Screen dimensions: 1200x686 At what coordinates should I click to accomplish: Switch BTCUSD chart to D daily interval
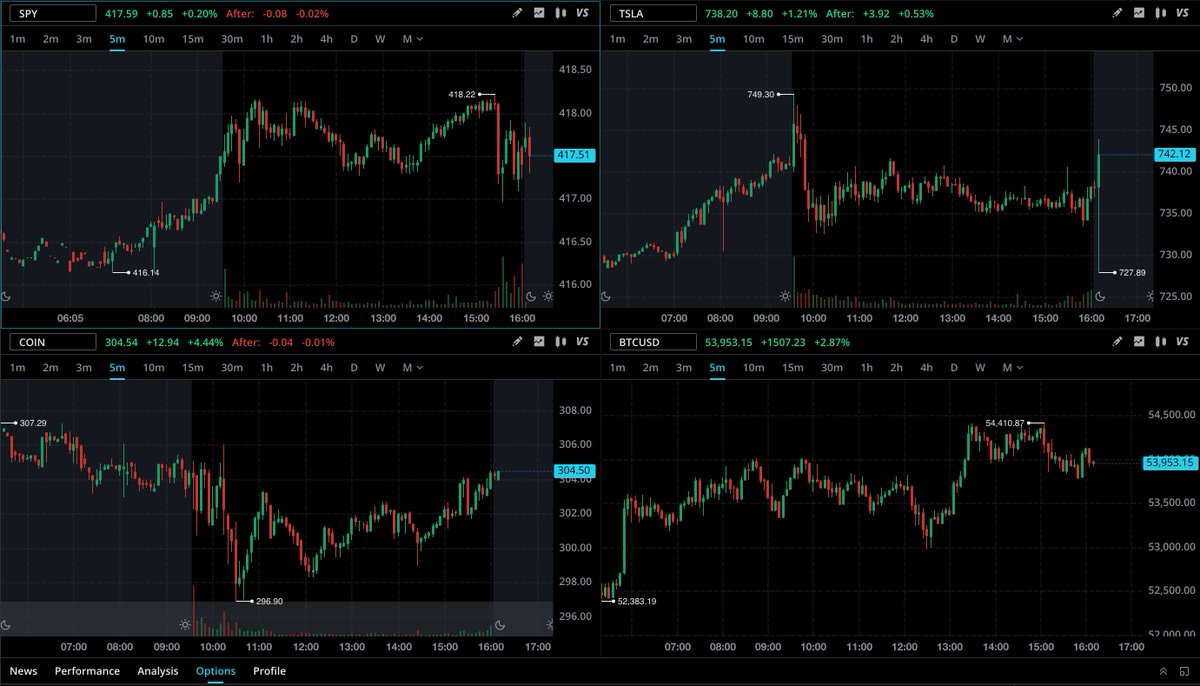953,367
